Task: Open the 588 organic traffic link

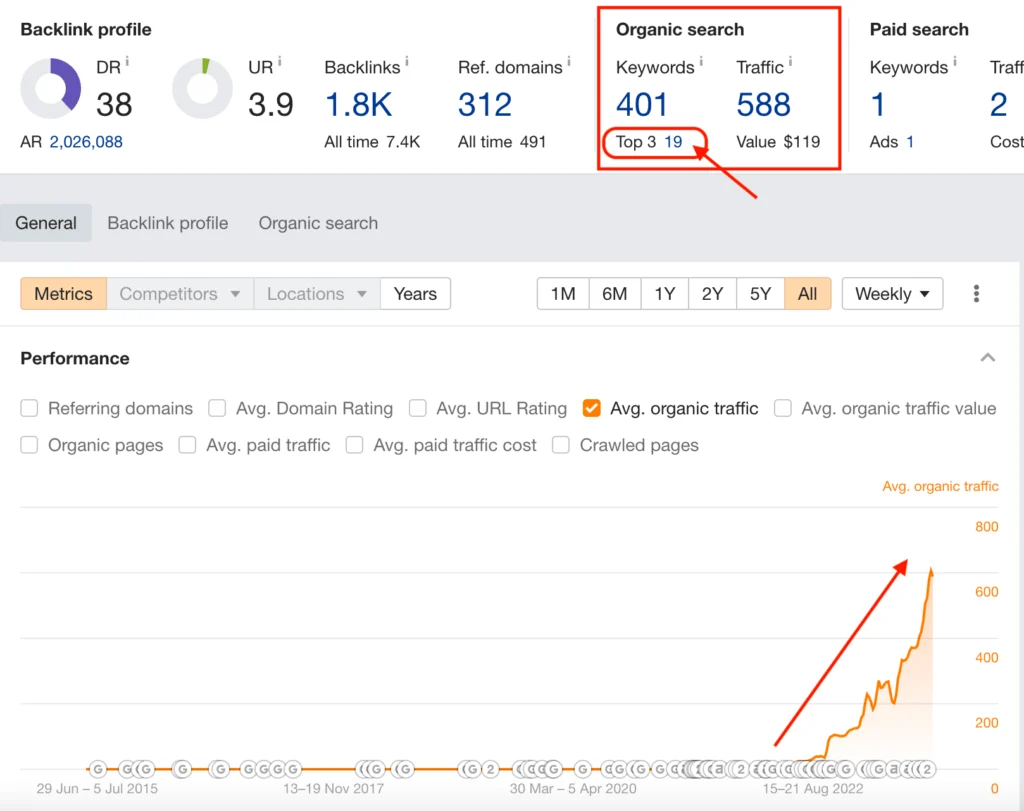Action: coord(763,104)
